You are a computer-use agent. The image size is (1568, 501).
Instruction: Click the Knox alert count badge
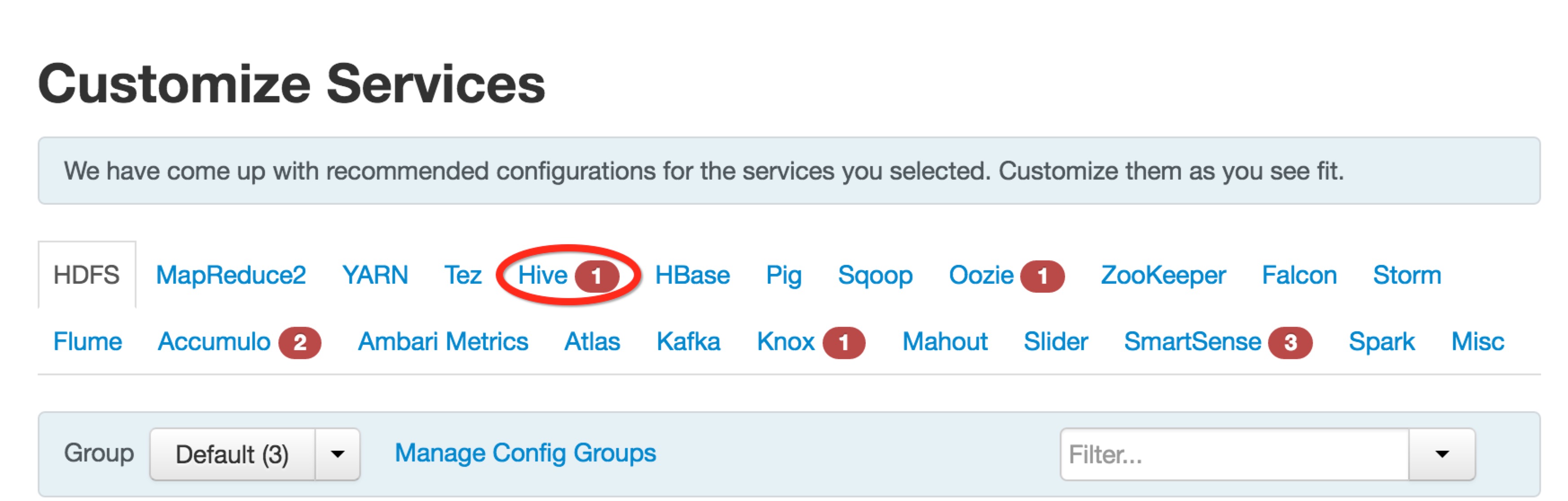coord(844,343)
